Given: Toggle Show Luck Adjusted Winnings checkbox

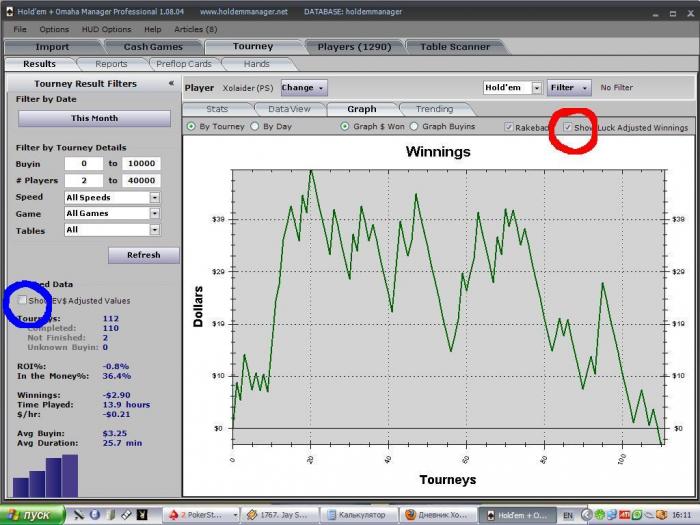Looking at the screenshot, I should 567,127.
